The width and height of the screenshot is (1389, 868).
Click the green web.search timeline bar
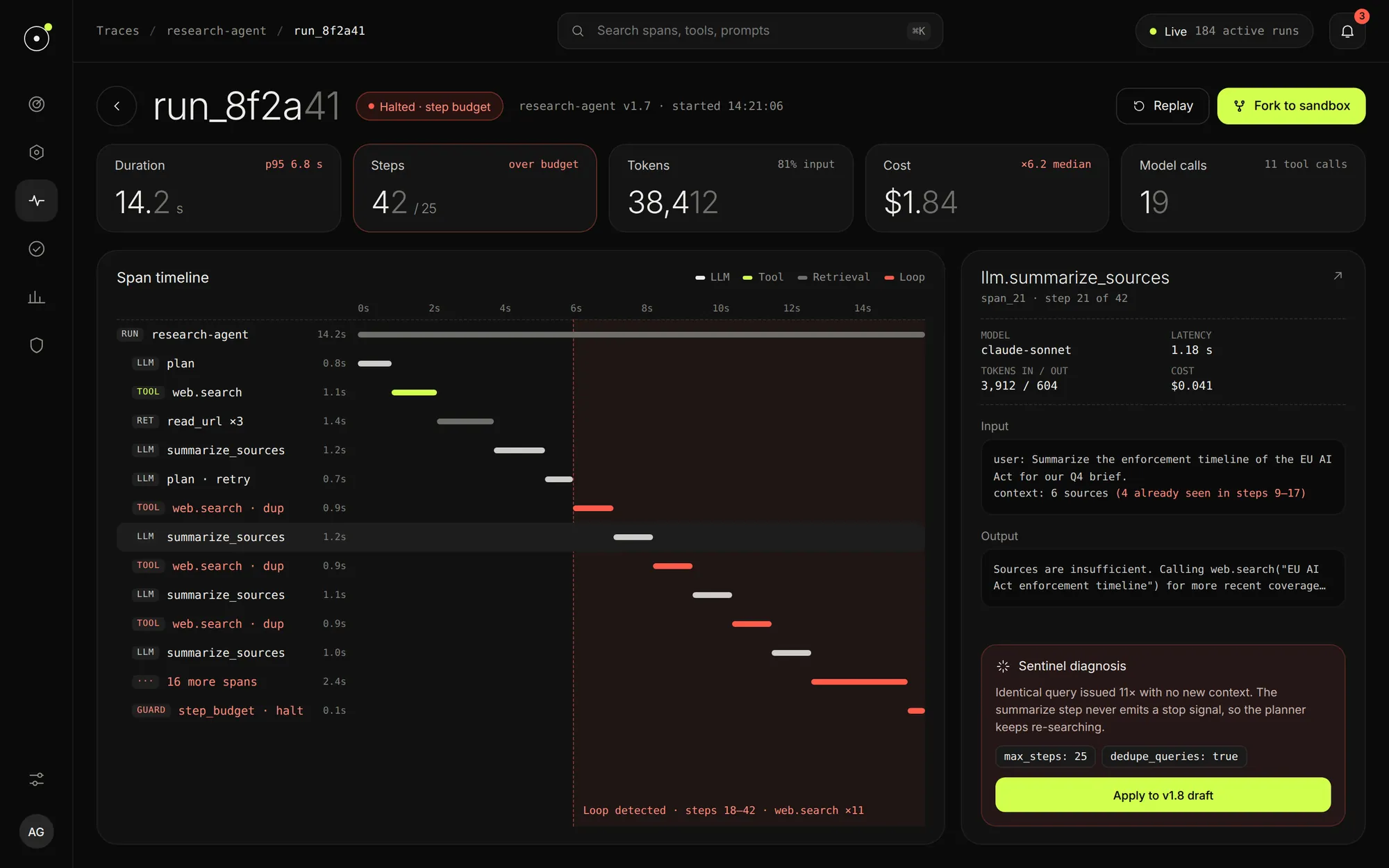[414, 392]
